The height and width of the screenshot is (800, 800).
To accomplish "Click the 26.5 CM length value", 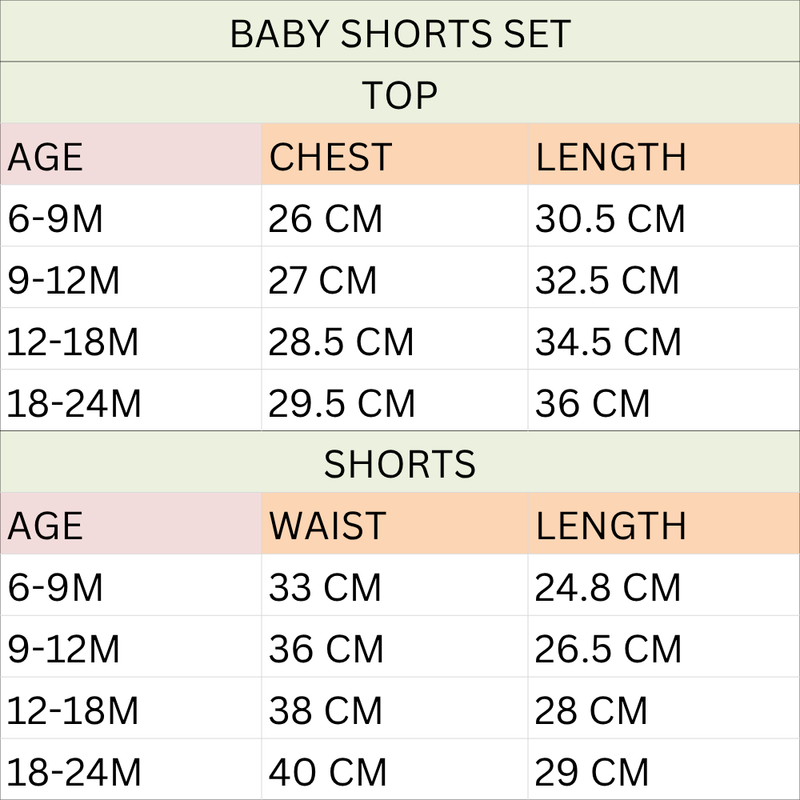I will pos(608,649).
